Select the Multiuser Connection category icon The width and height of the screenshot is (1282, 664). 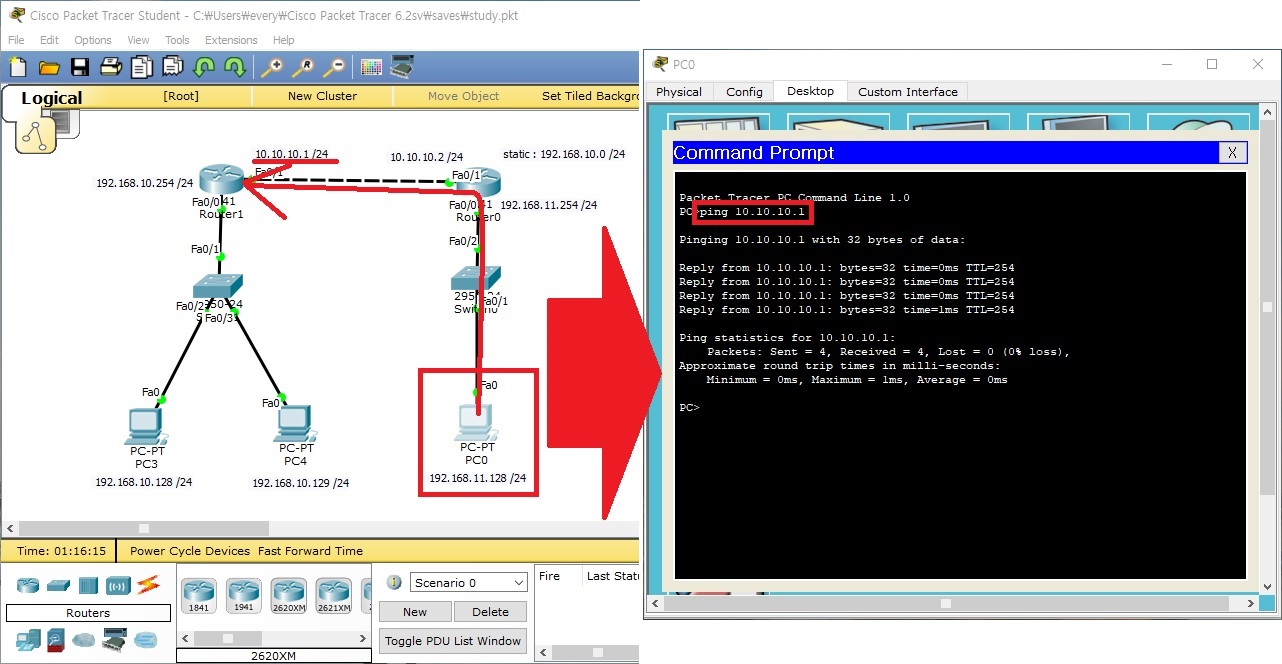[146, 639]
